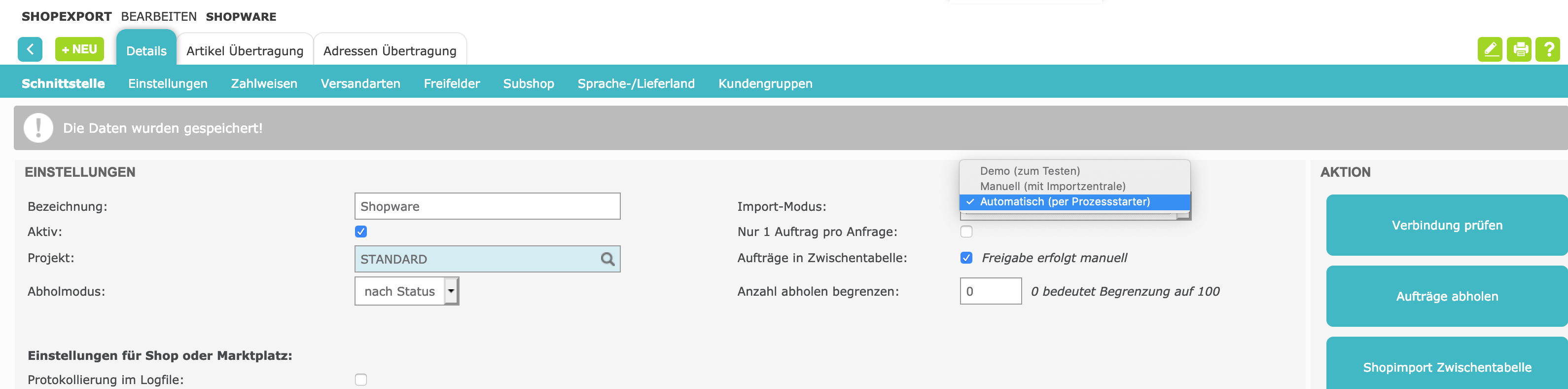Click Aufträge abholen button
This screenshot has width=1568, height=389.
click(1446, 296)
